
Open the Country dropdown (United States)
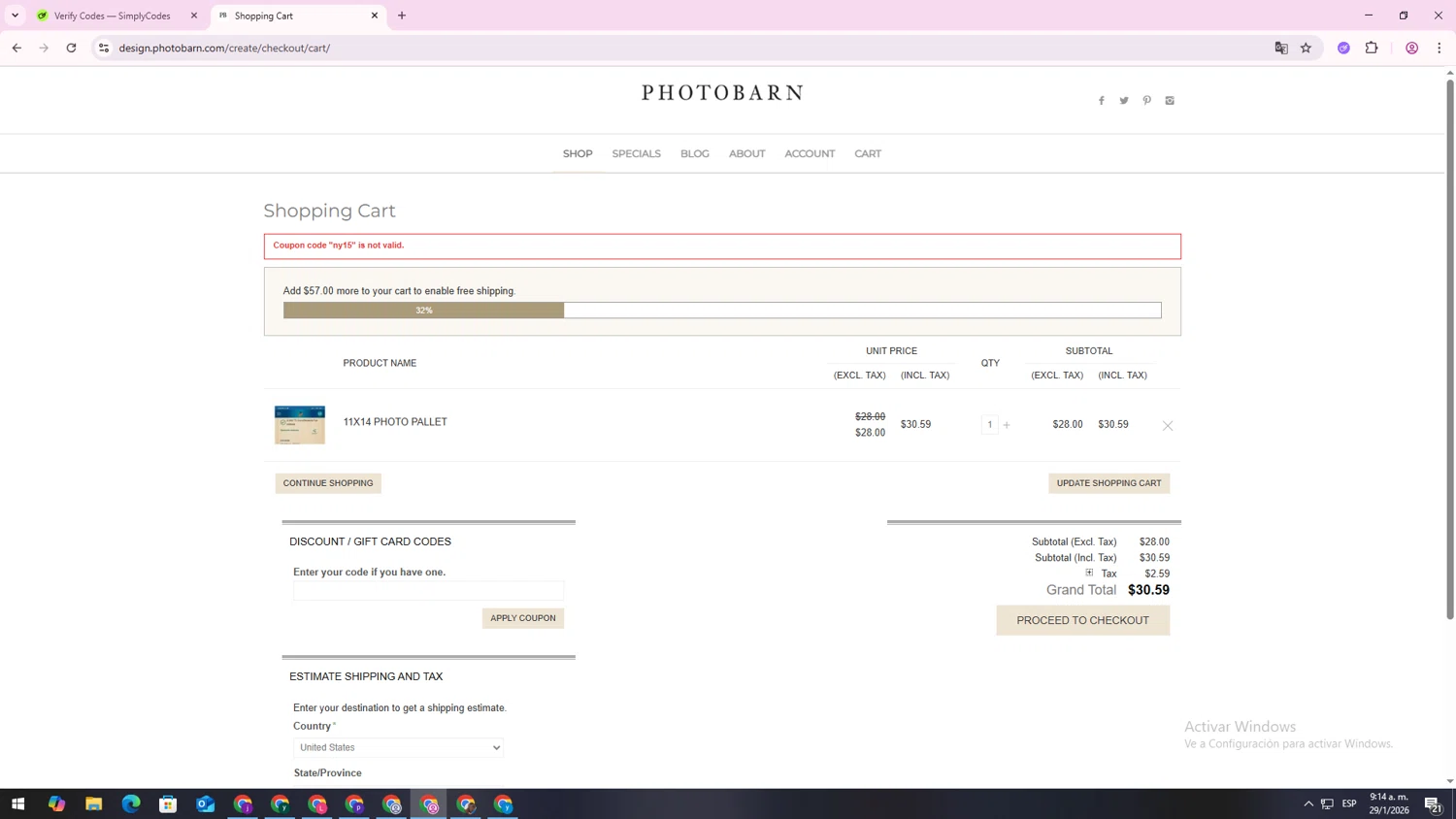tap(398, 747)
